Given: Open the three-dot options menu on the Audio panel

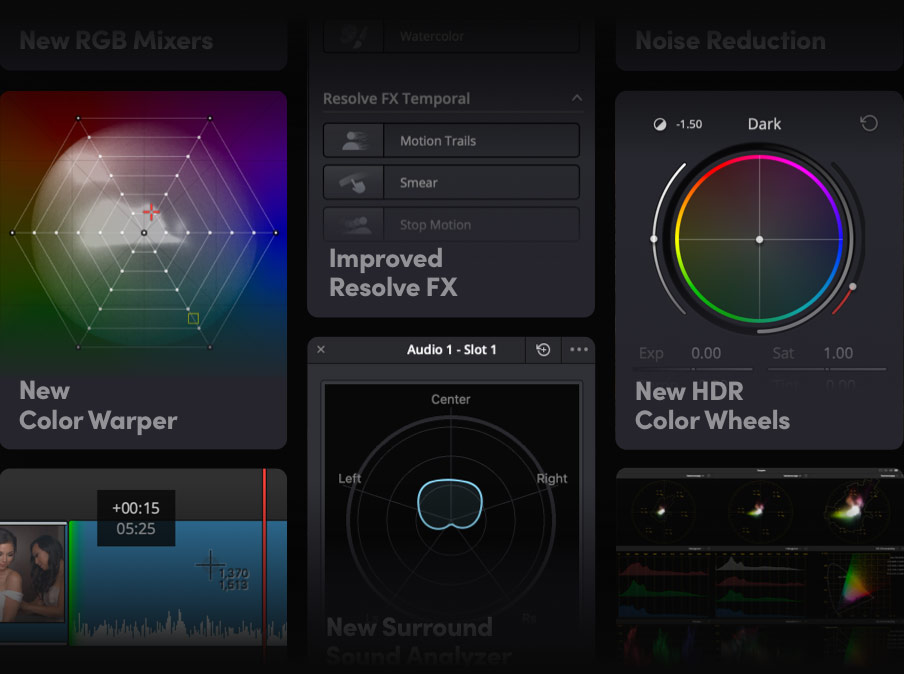Looking at the screenshot, I should pyautogui.click(x=579, y=350).
